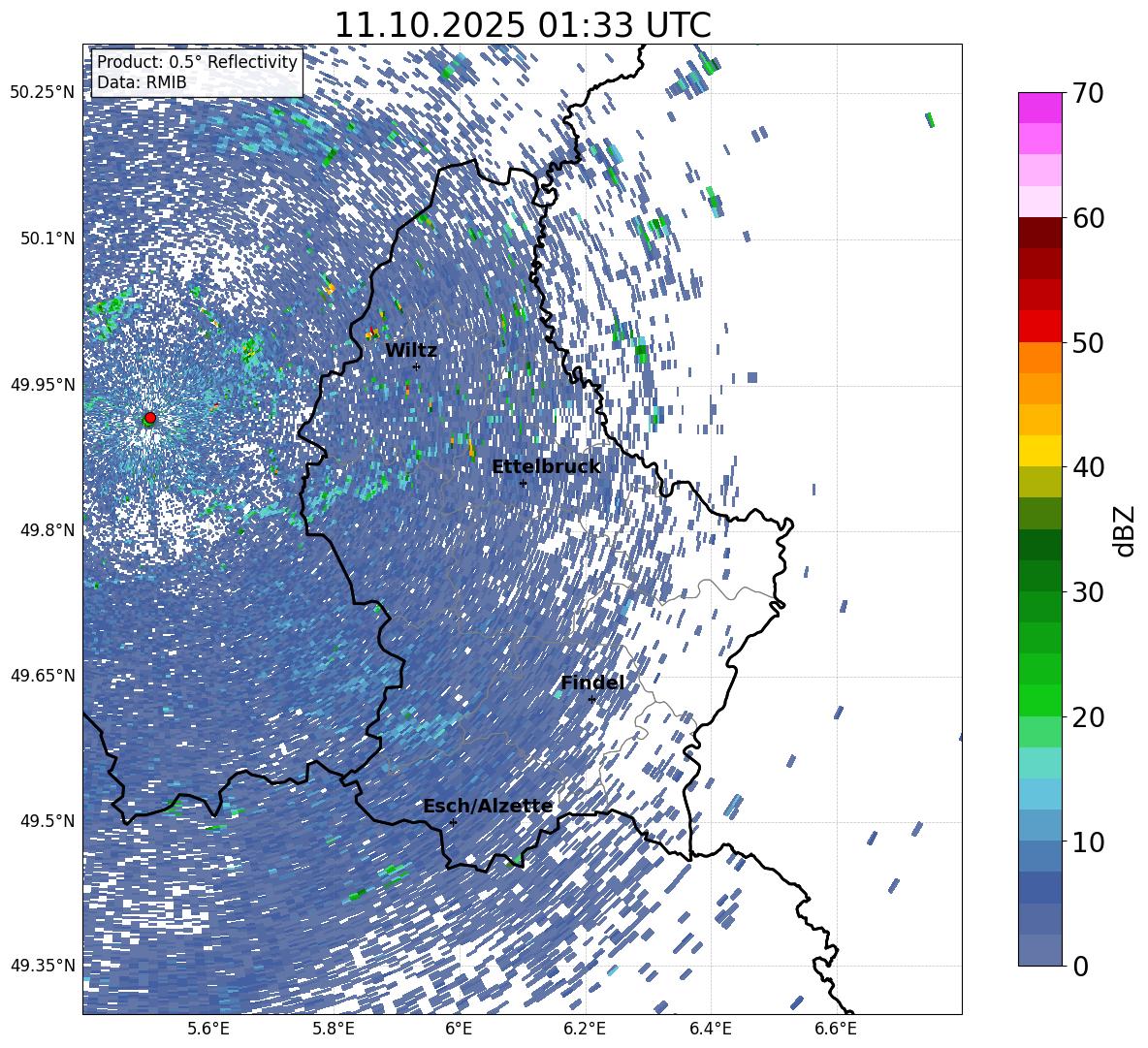Click the dBZ colorbar axis label
Viewport: 1148px width, 1048px height.
(1126, 530)
